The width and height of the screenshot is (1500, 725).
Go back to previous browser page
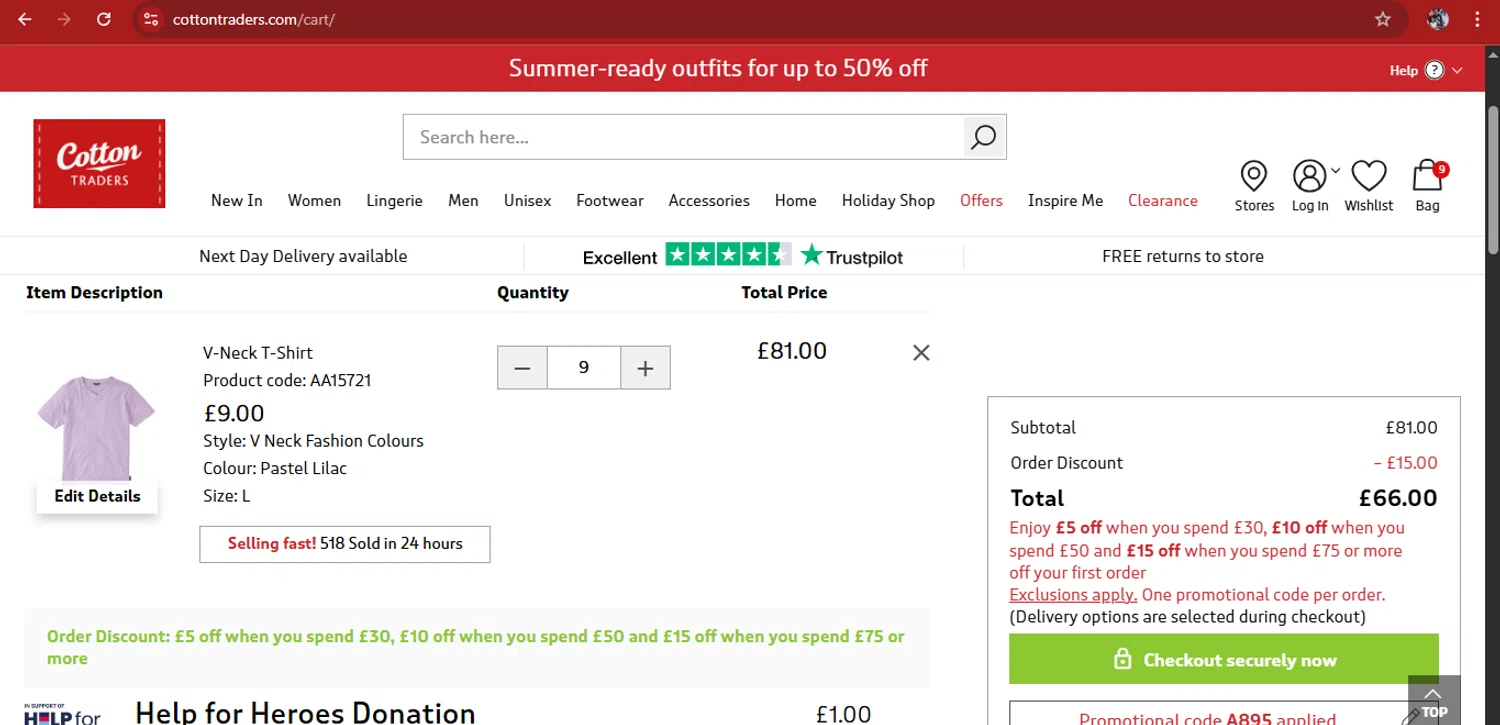pyautogui.click(x=25, y=19)
